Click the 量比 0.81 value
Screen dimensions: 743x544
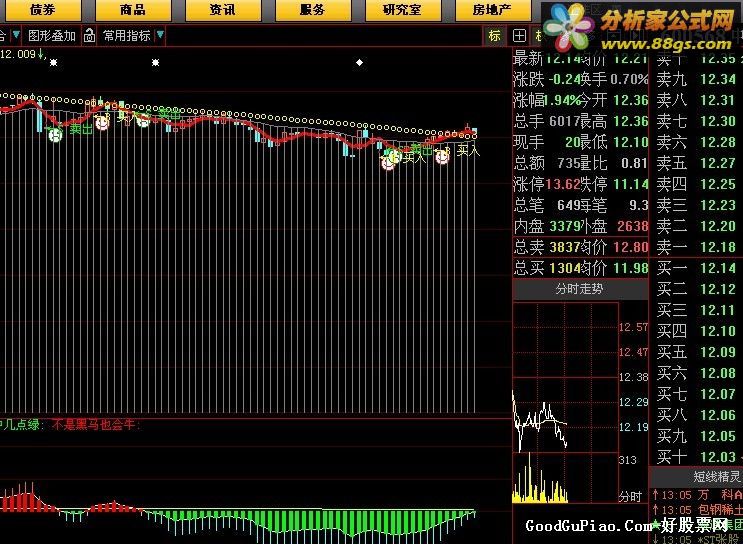(634, 163)
